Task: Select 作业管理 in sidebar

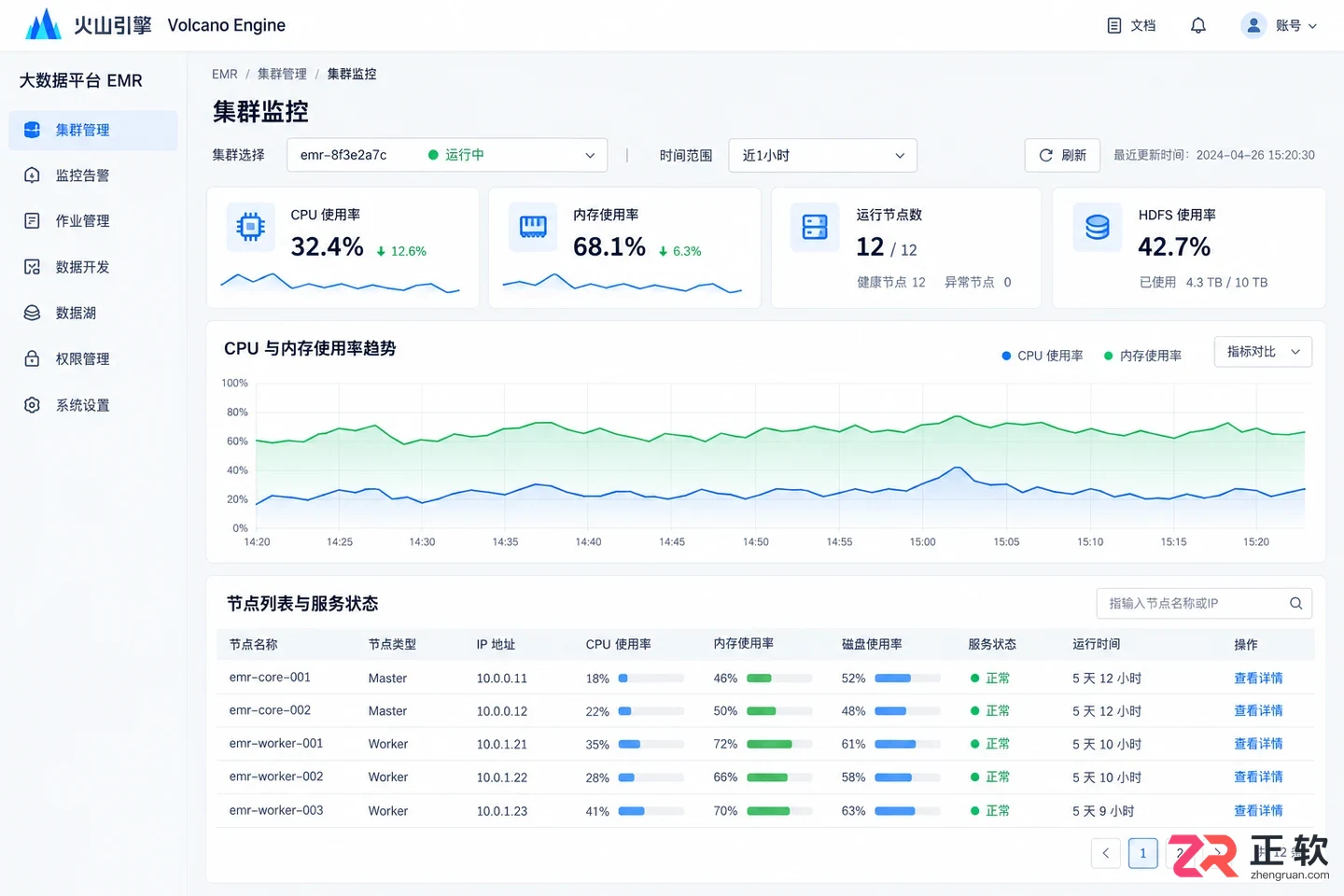Action: [x=93, y=221]
